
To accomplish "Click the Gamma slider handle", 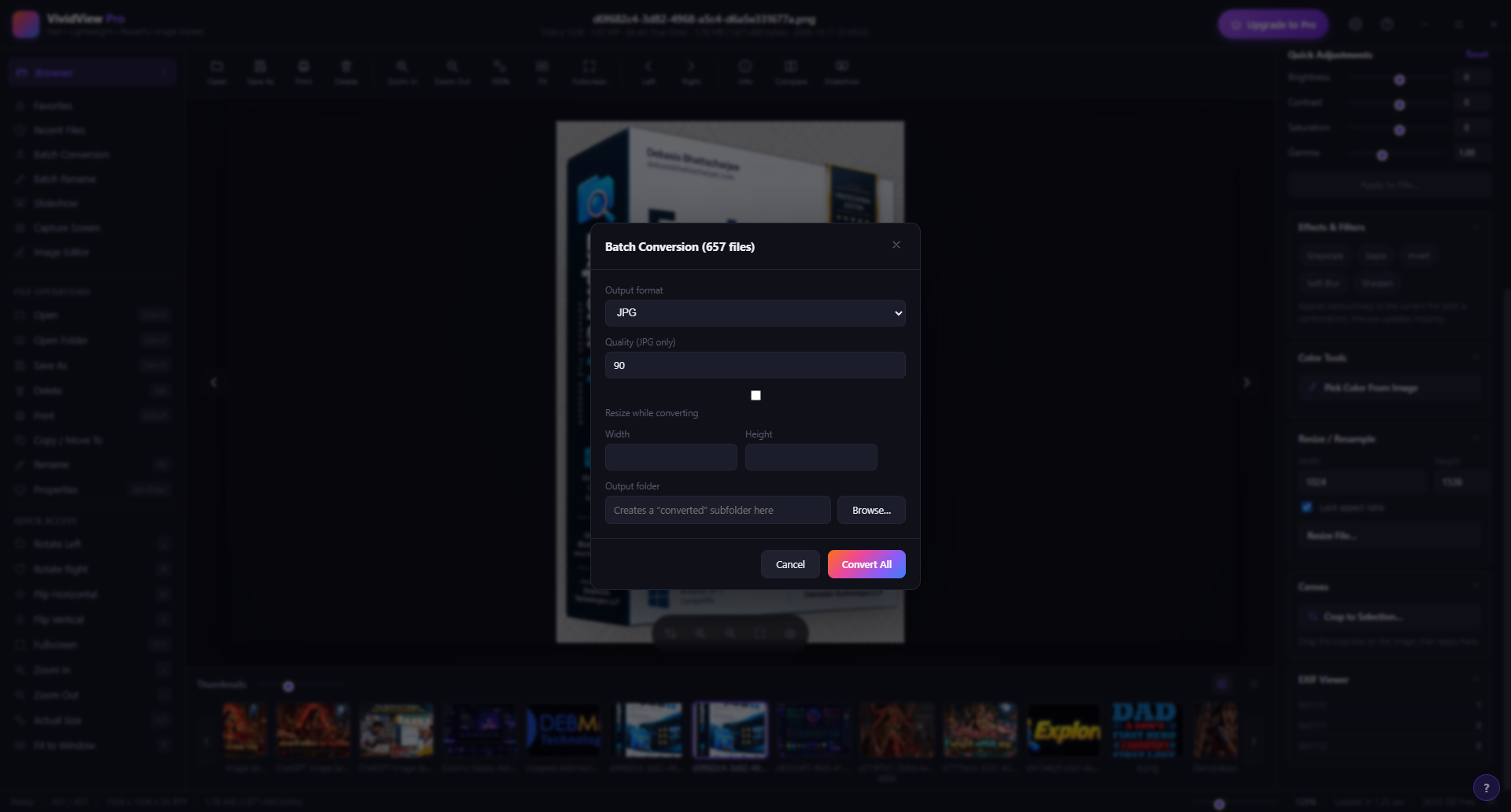I will (x=1382, y=155).
